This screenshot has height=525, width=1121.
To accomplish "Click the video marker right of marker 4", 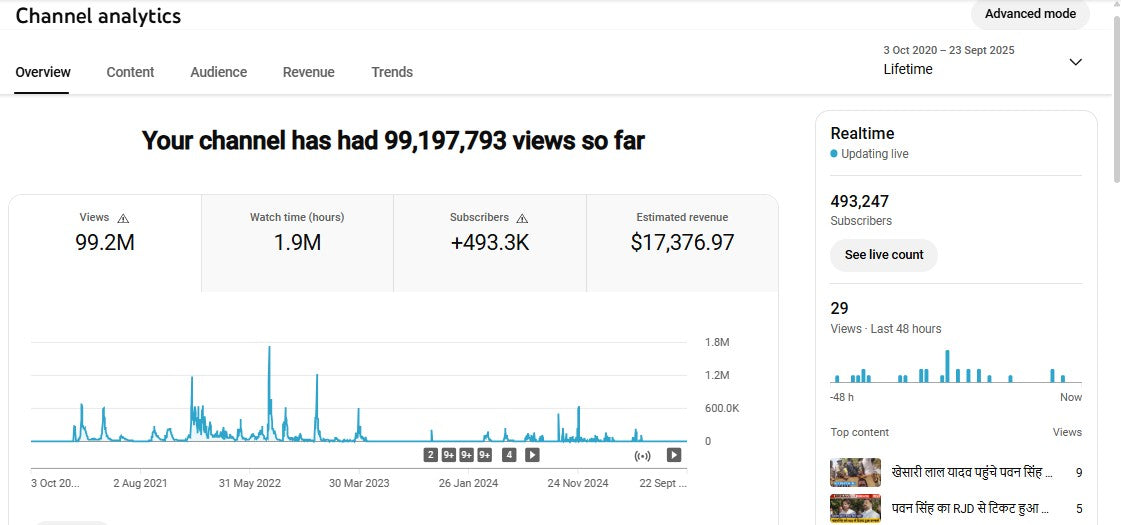I will click(532, 455).
